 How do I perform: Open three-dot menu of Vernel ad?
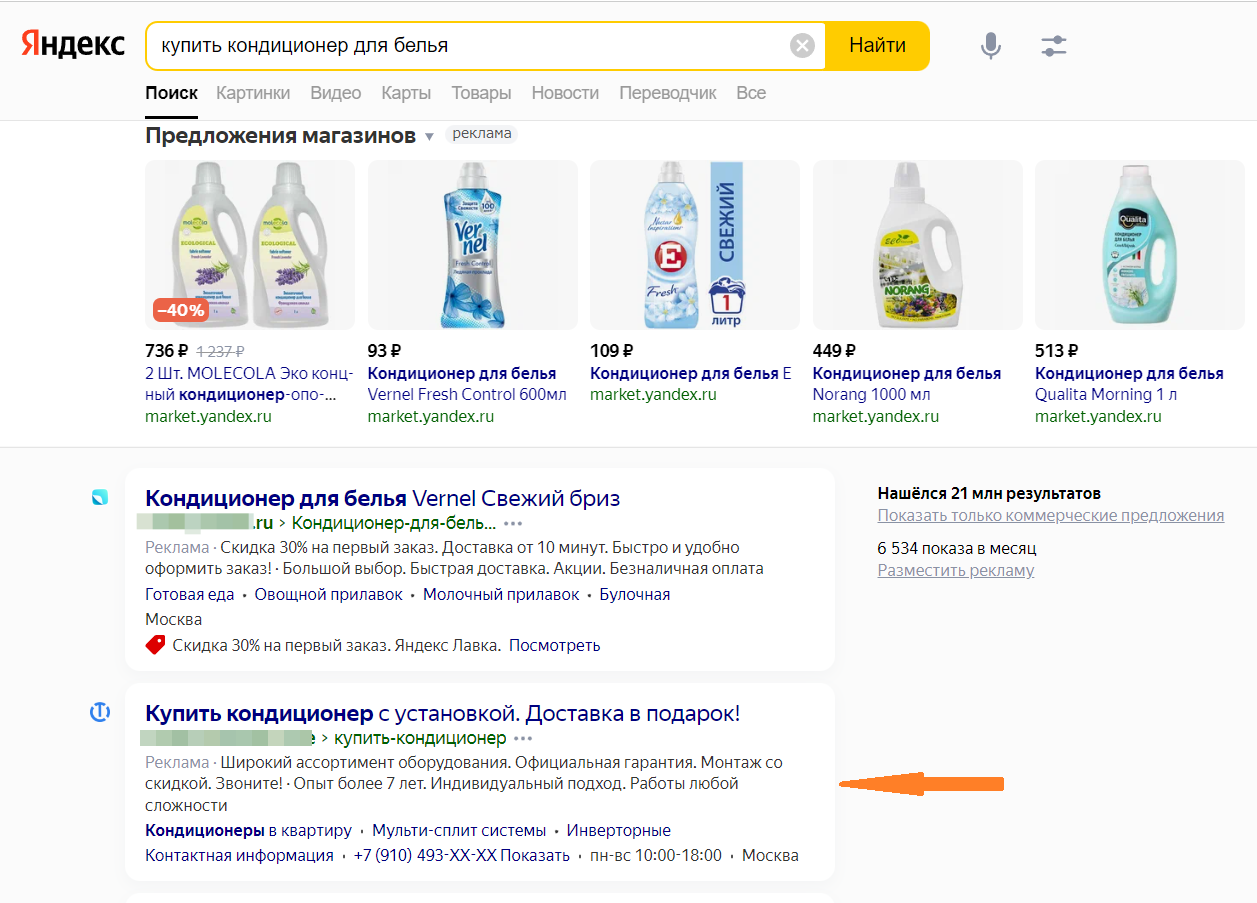pyautogui.click(x=513, y=523)
